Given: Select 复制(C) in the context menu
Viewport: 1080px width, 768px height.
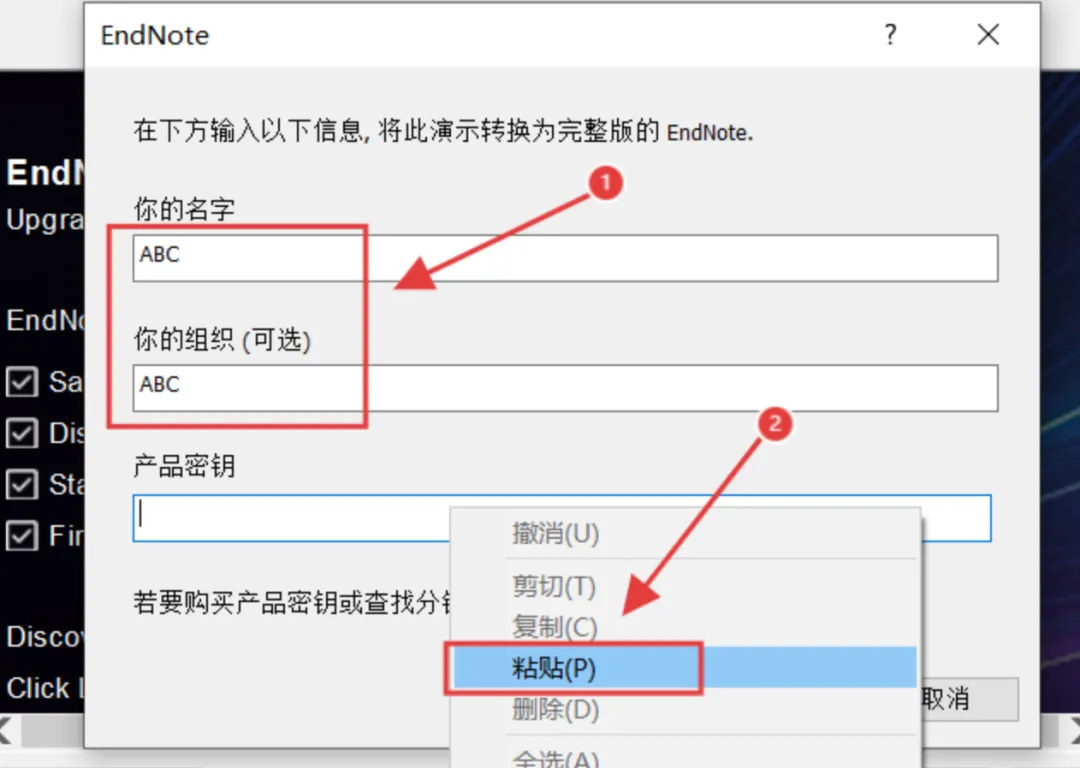Looking at the screenshot, I should [x=685, y=627].
